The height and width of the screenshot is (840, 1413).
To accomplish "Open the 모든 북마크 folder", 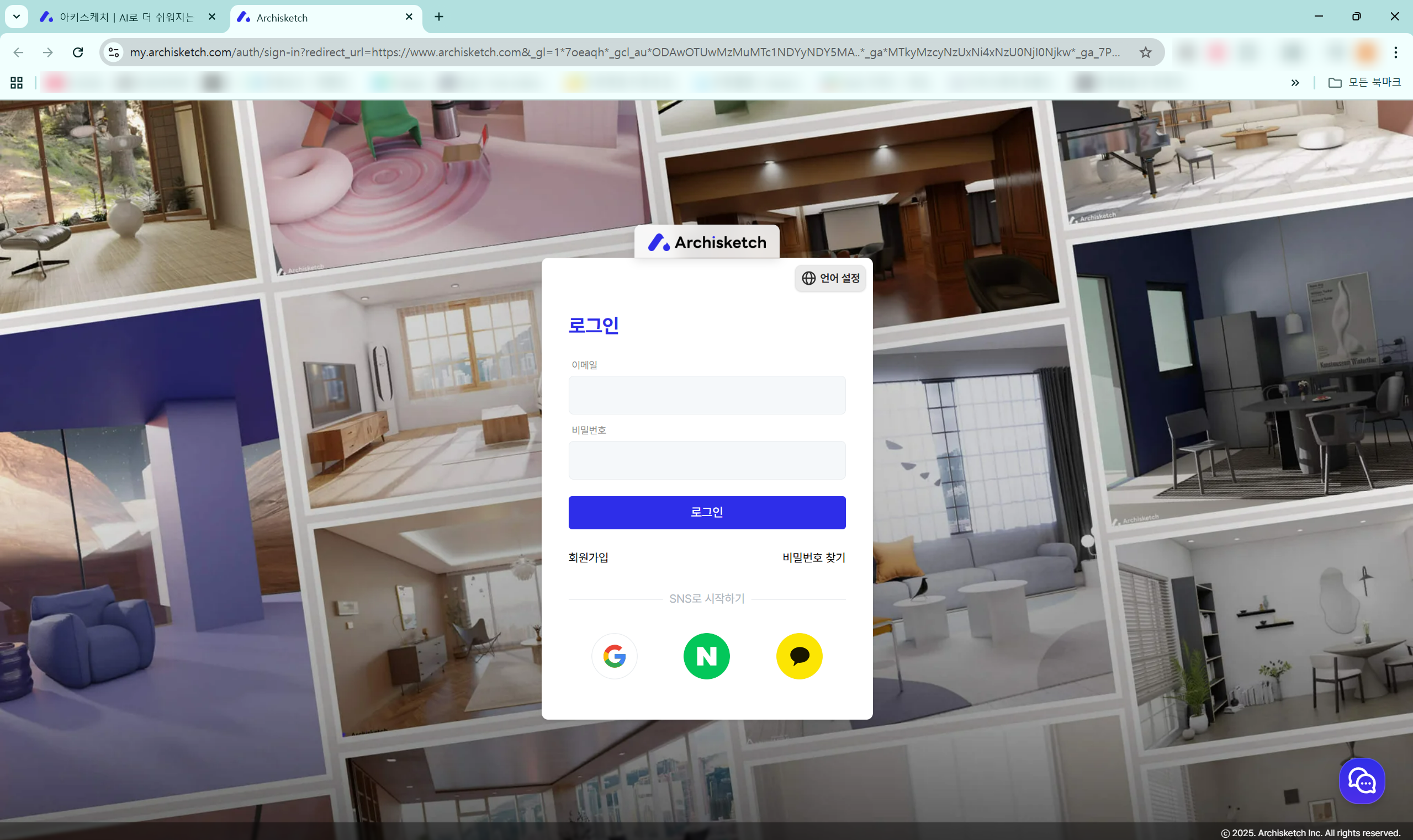I will pos(1364,83).
